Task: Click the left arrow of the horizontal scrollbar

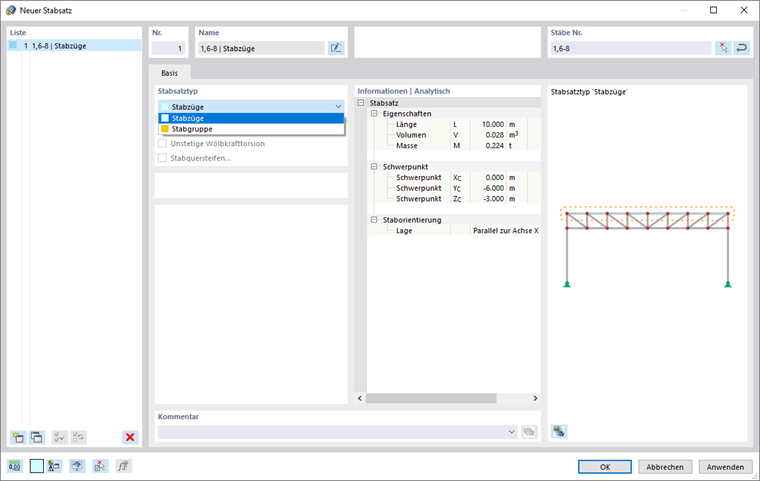Action: (360, 399)
